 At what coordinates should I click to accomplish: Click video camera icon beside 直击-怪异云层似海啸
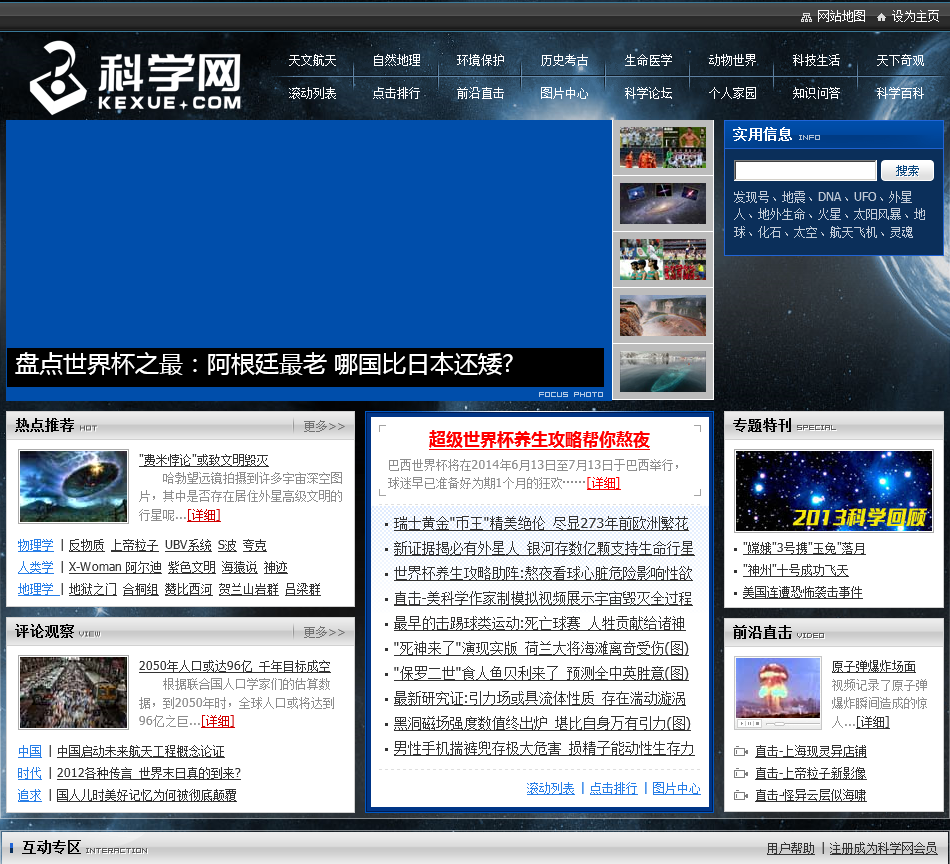[740, 795]
